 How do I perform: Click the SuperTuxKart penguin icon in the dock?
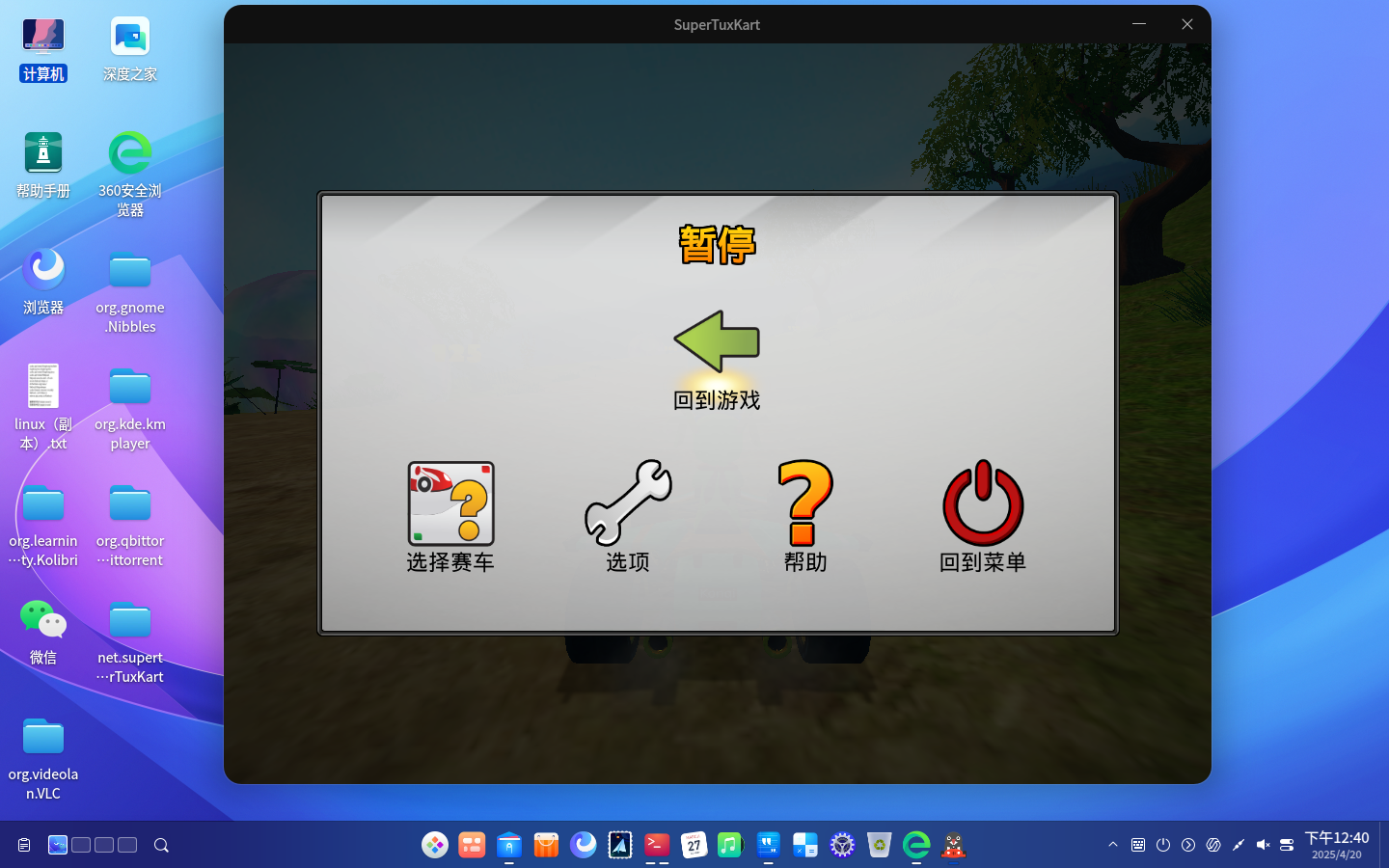click(x=954, y=845)
